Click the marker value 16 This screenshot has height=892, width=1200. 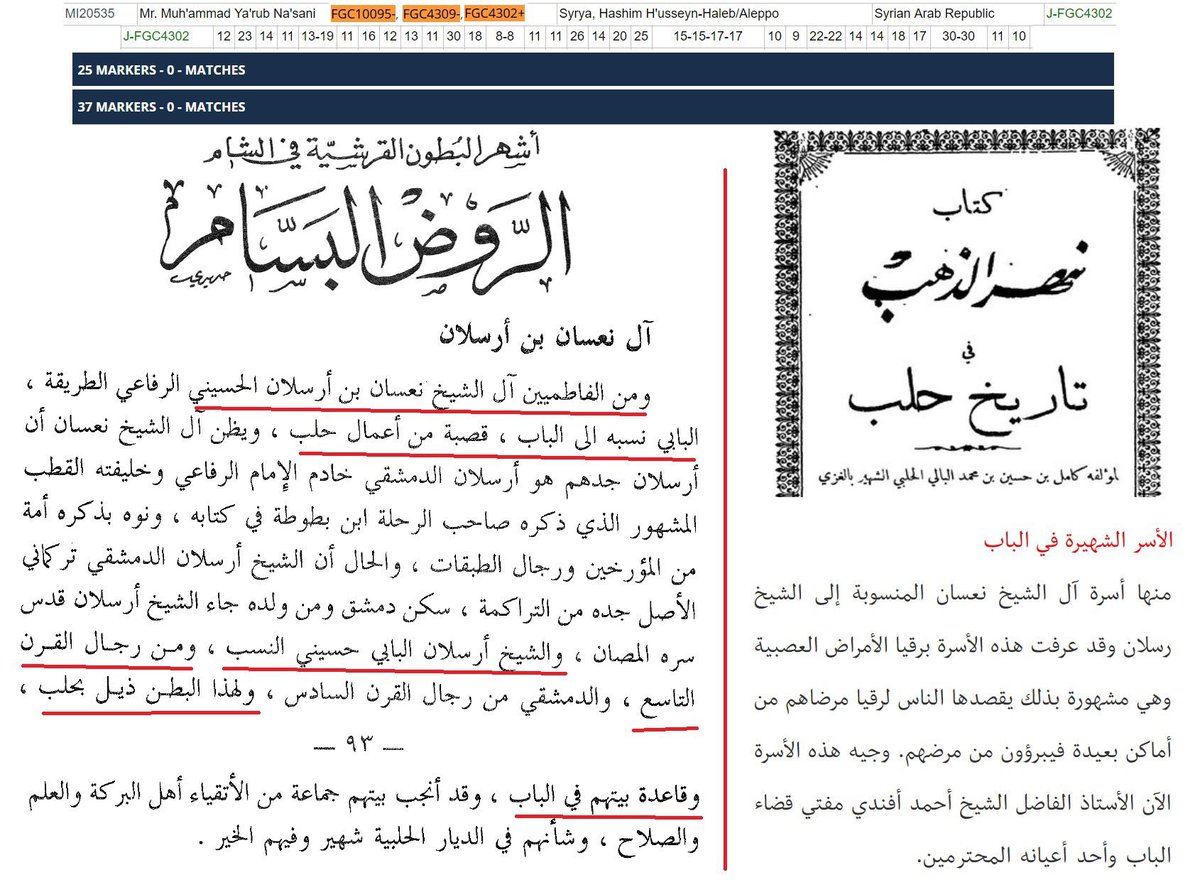coord(369,35)
